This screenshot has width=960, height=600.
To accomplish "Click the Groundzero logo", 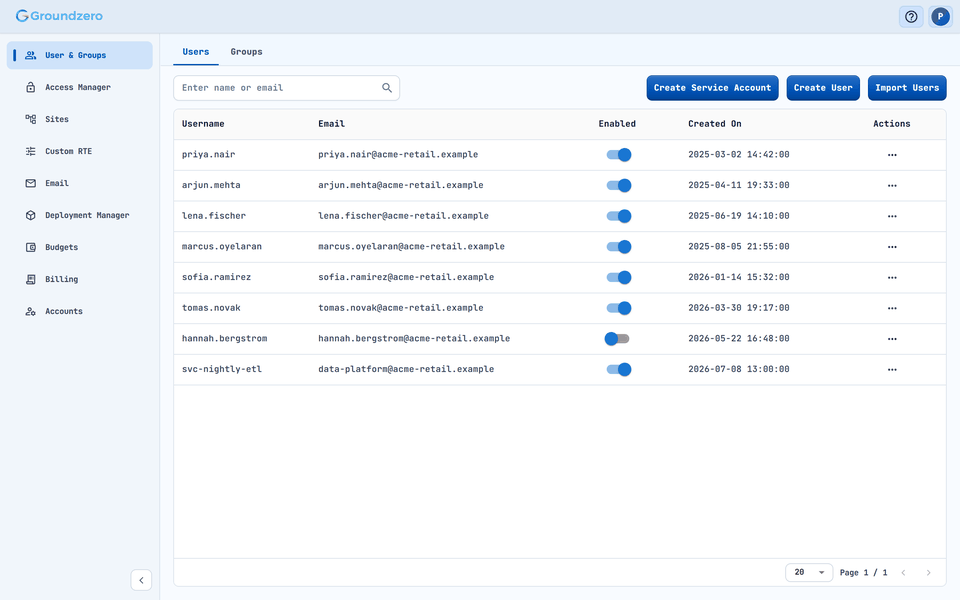I will point(59,16).
